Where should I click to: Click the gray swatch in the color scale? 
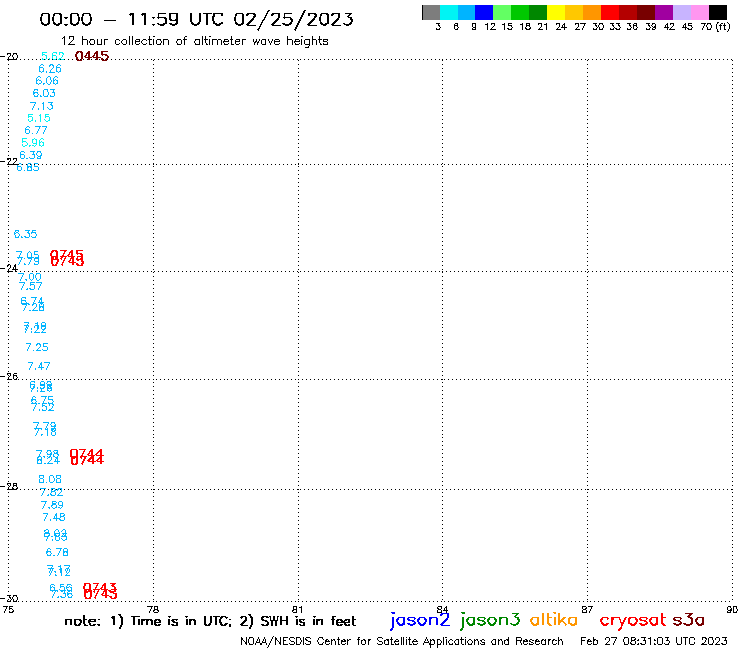431,12
